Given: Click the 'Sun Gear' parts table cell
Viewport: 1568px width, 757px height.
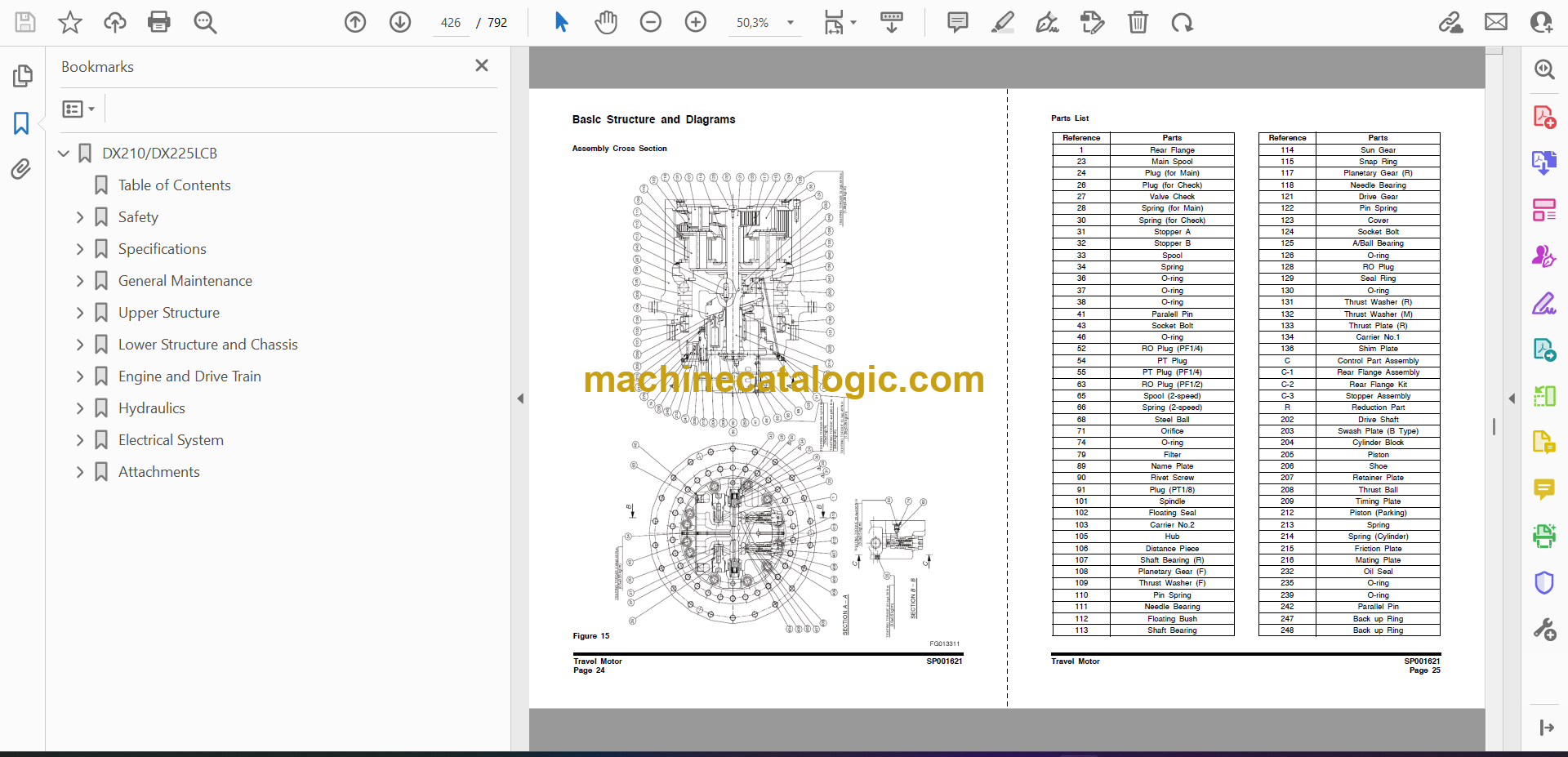Looking at the screenshot, I should pos(1378,150).
